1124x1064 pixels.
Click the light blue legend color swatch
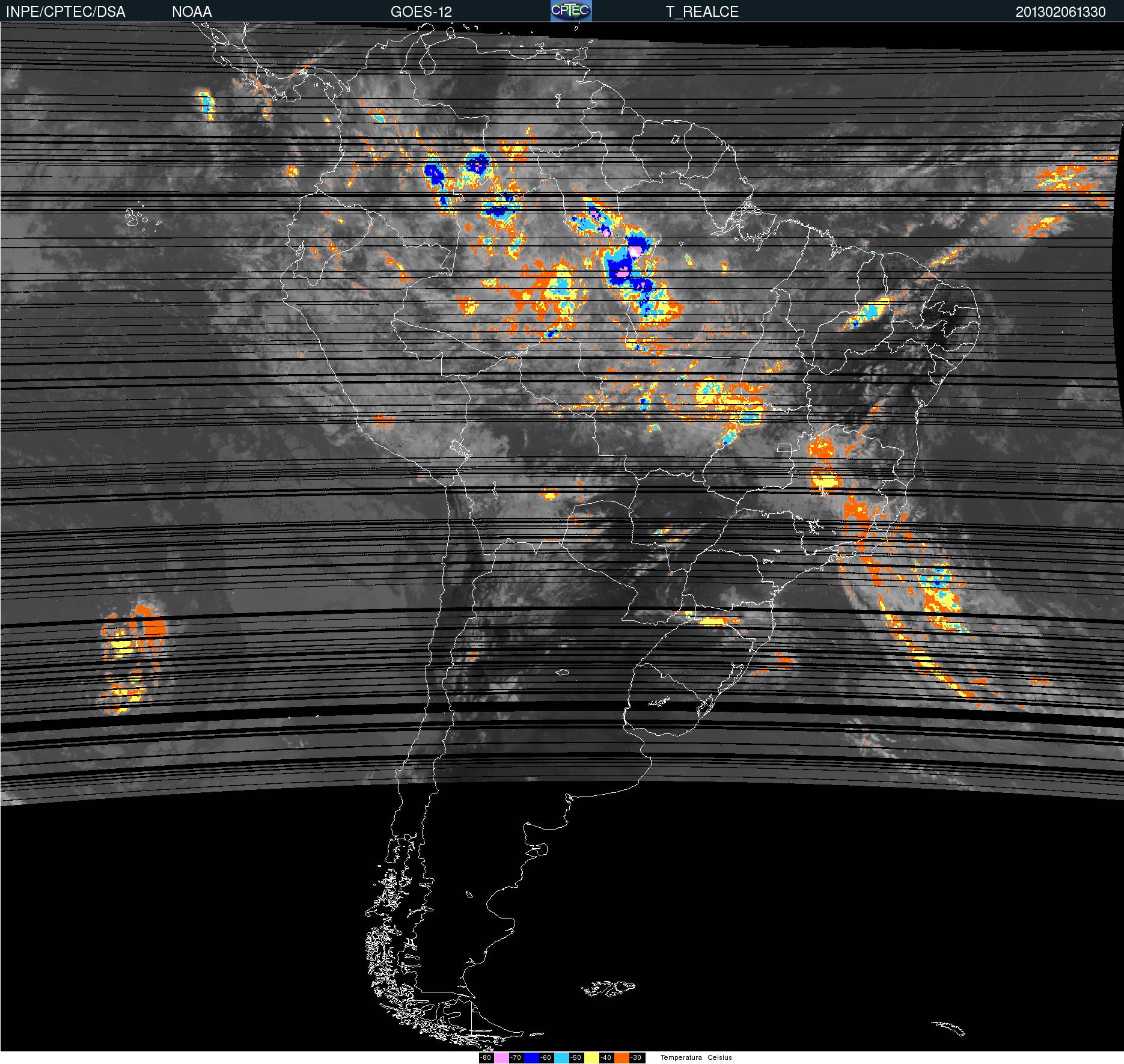click(x=561, y=1058)
